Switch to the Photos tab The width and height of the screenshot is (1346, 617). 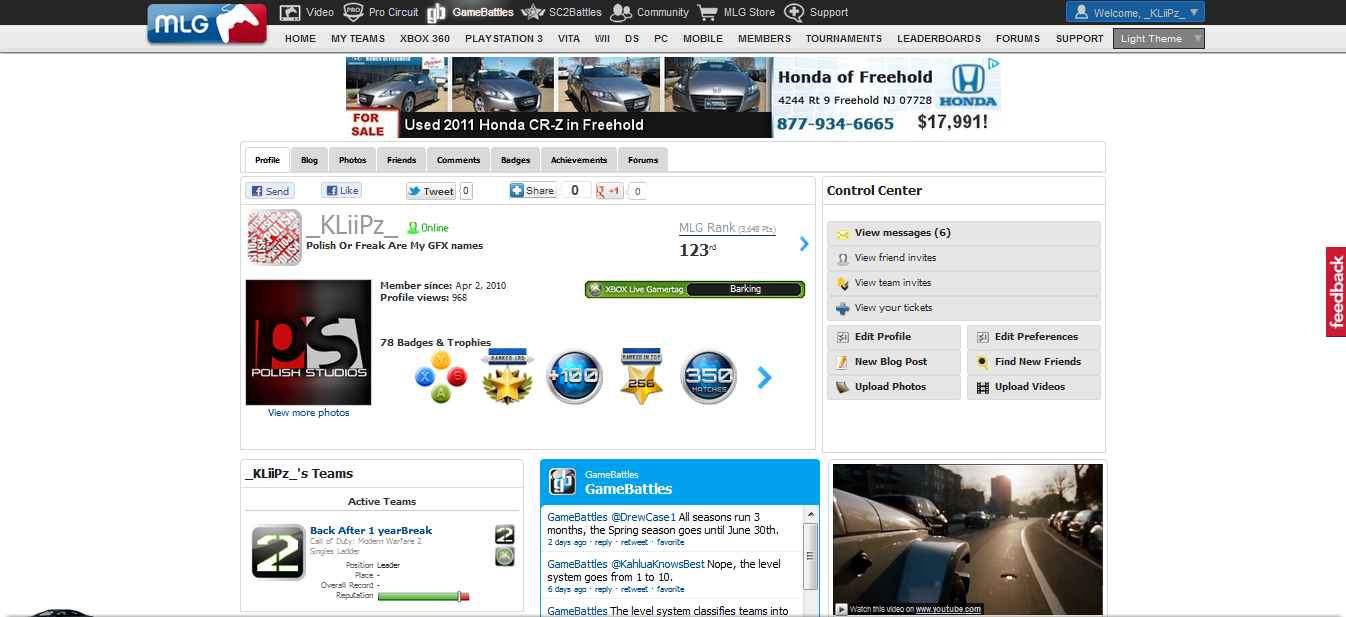[352, 160]
